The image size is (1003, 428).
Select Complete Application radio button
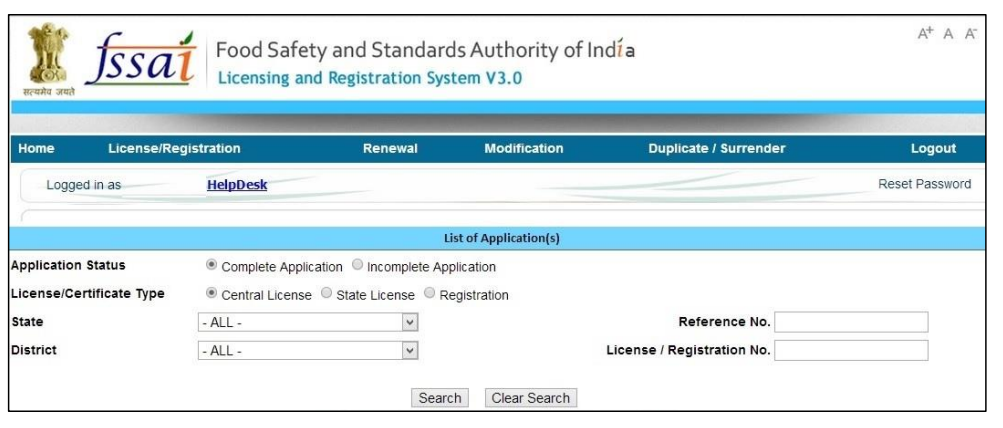(211, 266)
